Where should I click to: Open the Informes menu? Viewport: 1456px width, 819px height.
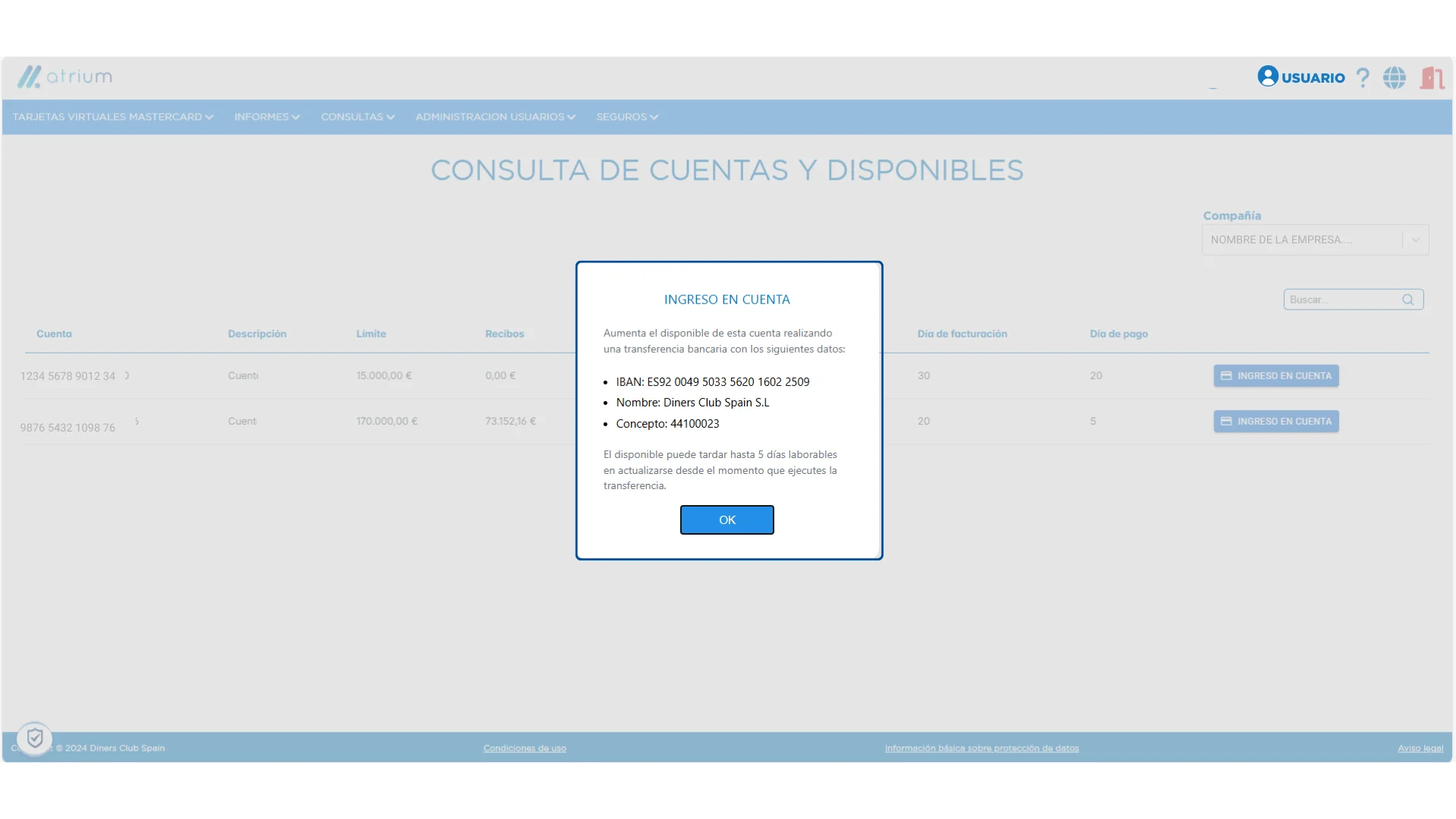267,117
